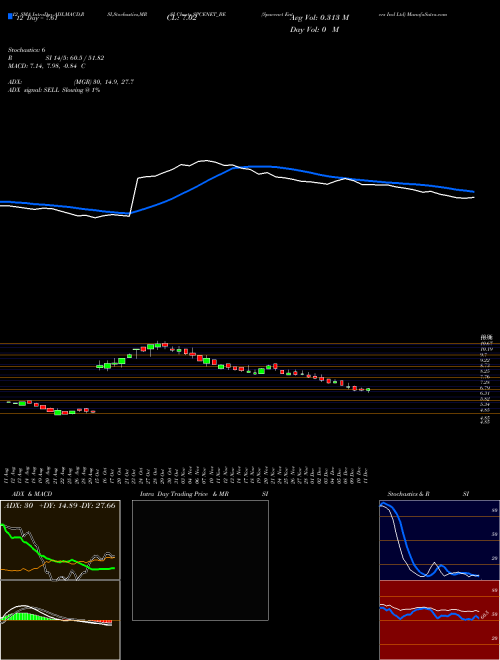
Task: Click the '(MGR) 30, 14.9, 27.7' ADX values
Action: click(x=104, y=82)
